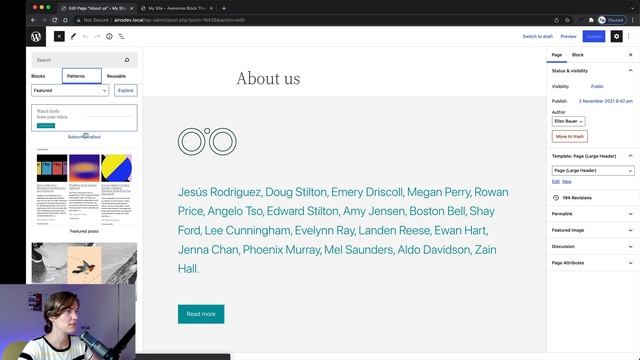The image size is (640, 360).
Task: Click the Explore patterns button
Action: [126, 91]
